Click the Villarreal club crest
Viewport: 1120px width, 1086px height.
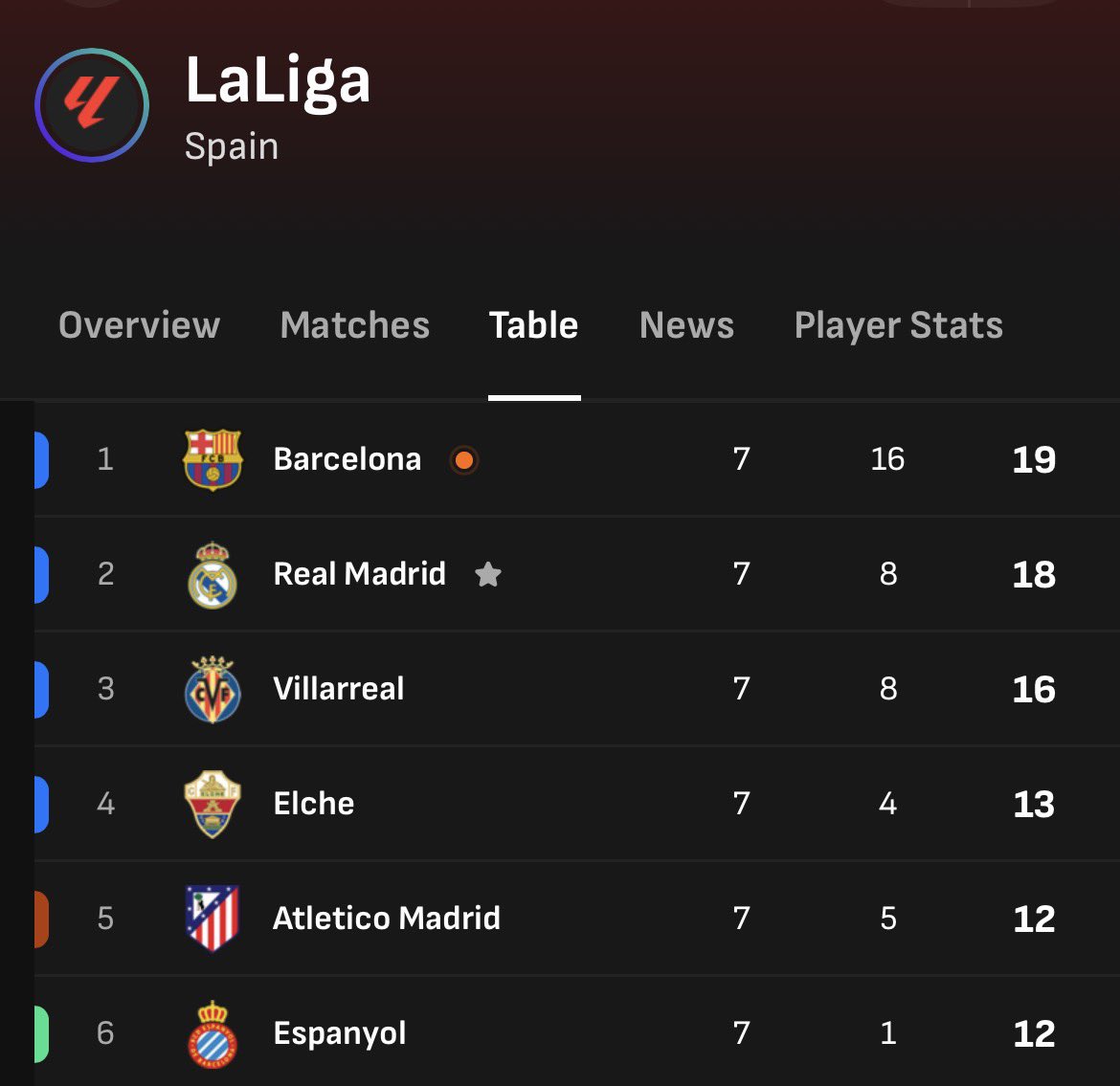point(213,690)
